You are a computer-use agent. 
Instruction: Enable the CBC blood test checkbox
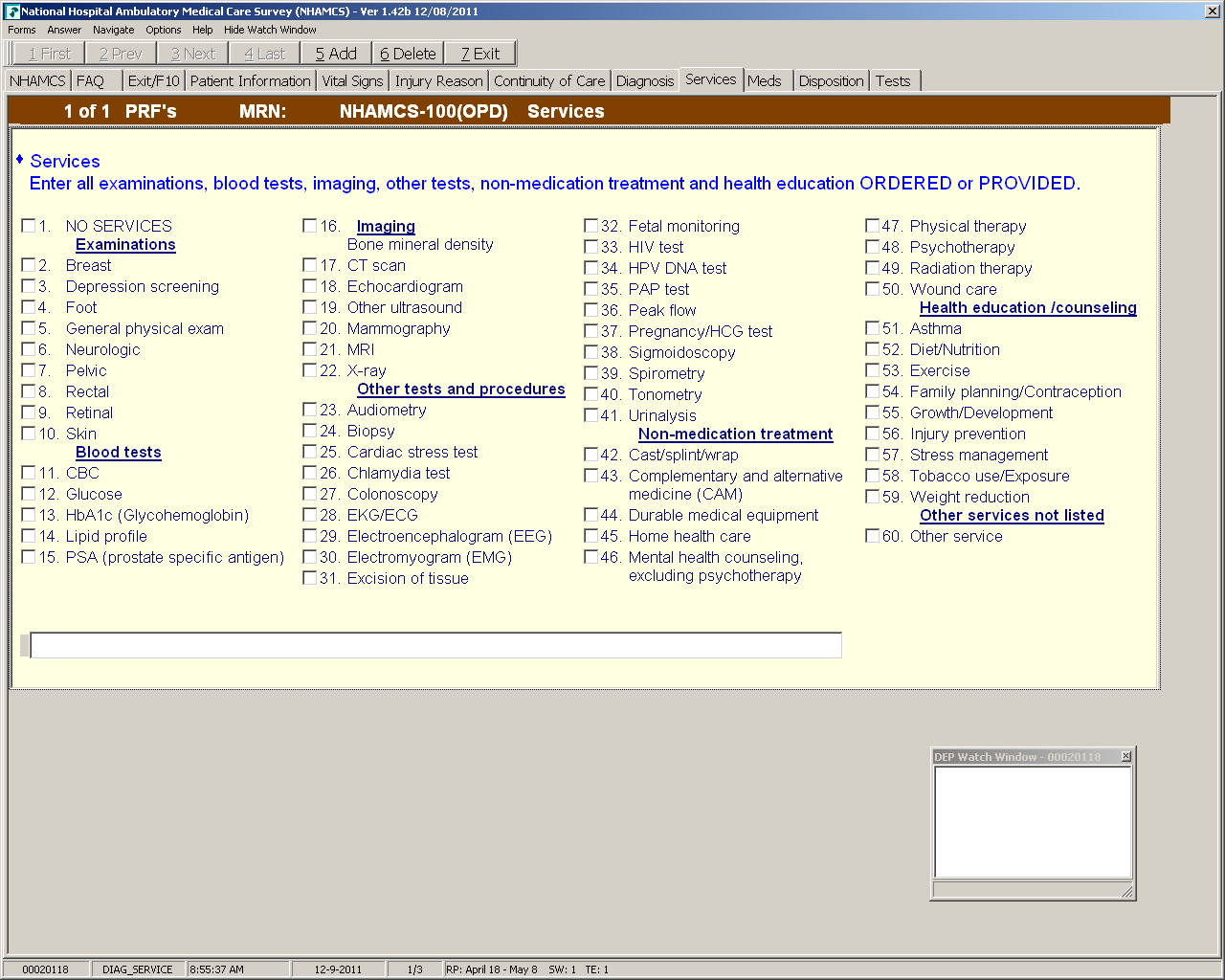pos(29,473)
